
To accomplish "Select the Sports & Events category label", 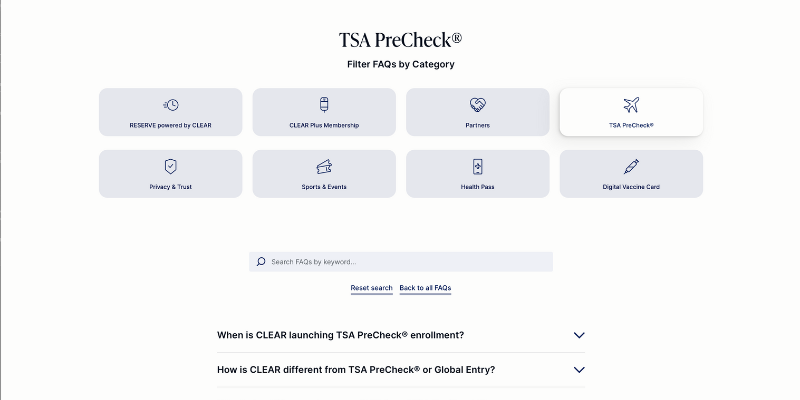I will pyautogui.click(x=324, y=187).
